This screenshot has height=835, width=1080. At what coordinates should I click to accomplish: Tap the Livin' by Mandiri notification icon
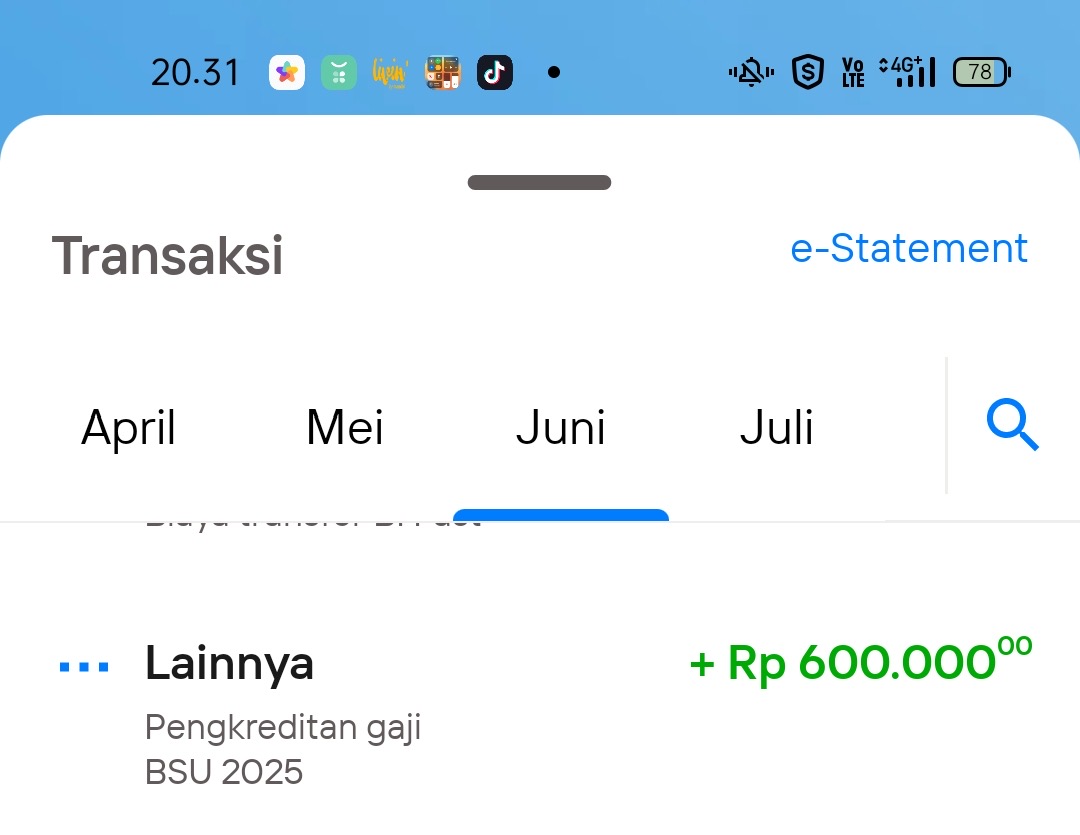pos(390,71)
